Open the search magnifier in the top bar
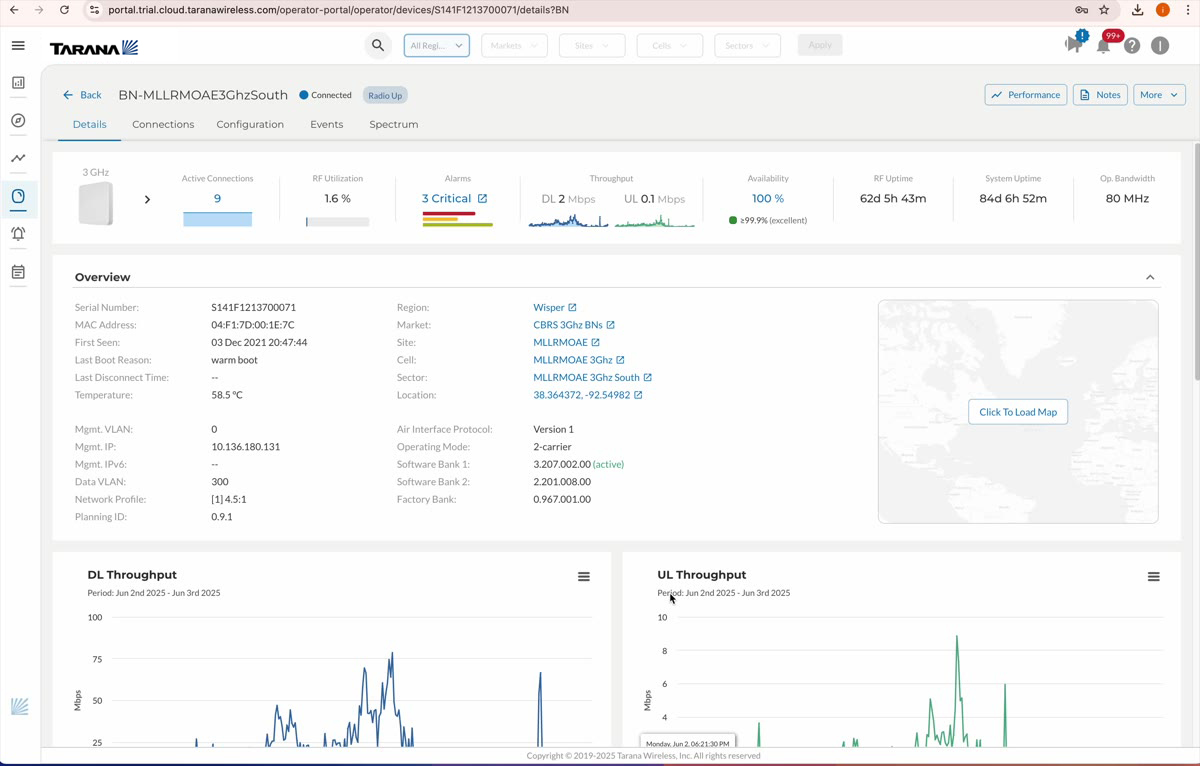 coord(378,45)
